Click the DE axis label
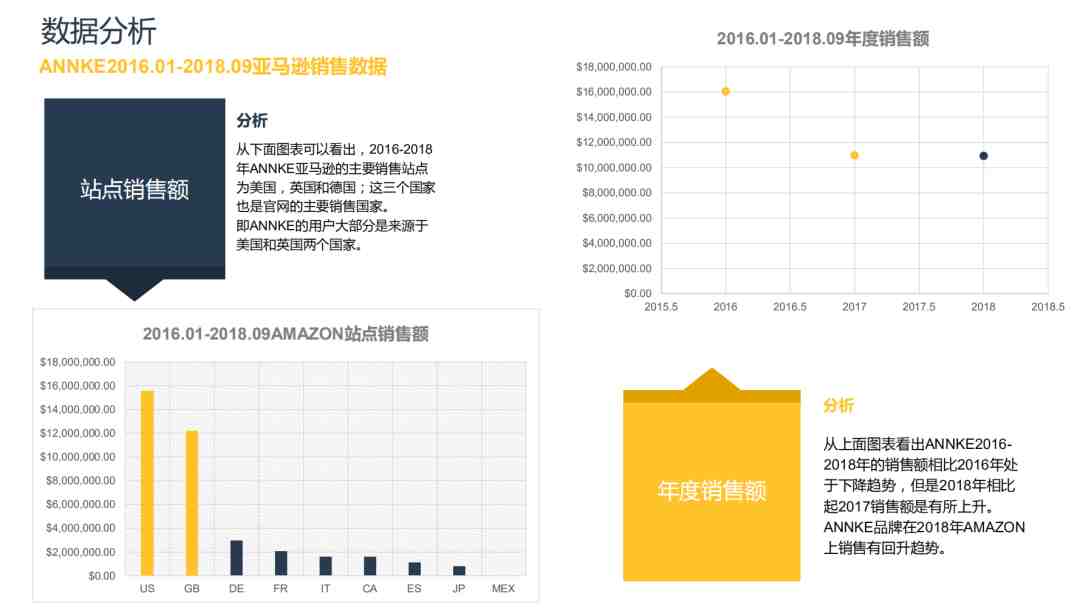The image size is (1080, 616). [x=236, y=588]
